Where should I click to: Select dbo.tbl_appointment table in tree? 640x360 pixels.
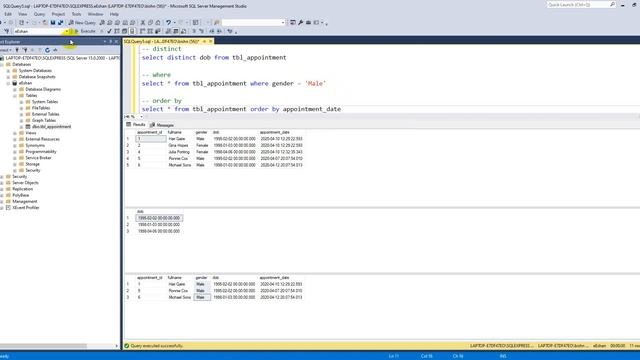tap(51, 127)
